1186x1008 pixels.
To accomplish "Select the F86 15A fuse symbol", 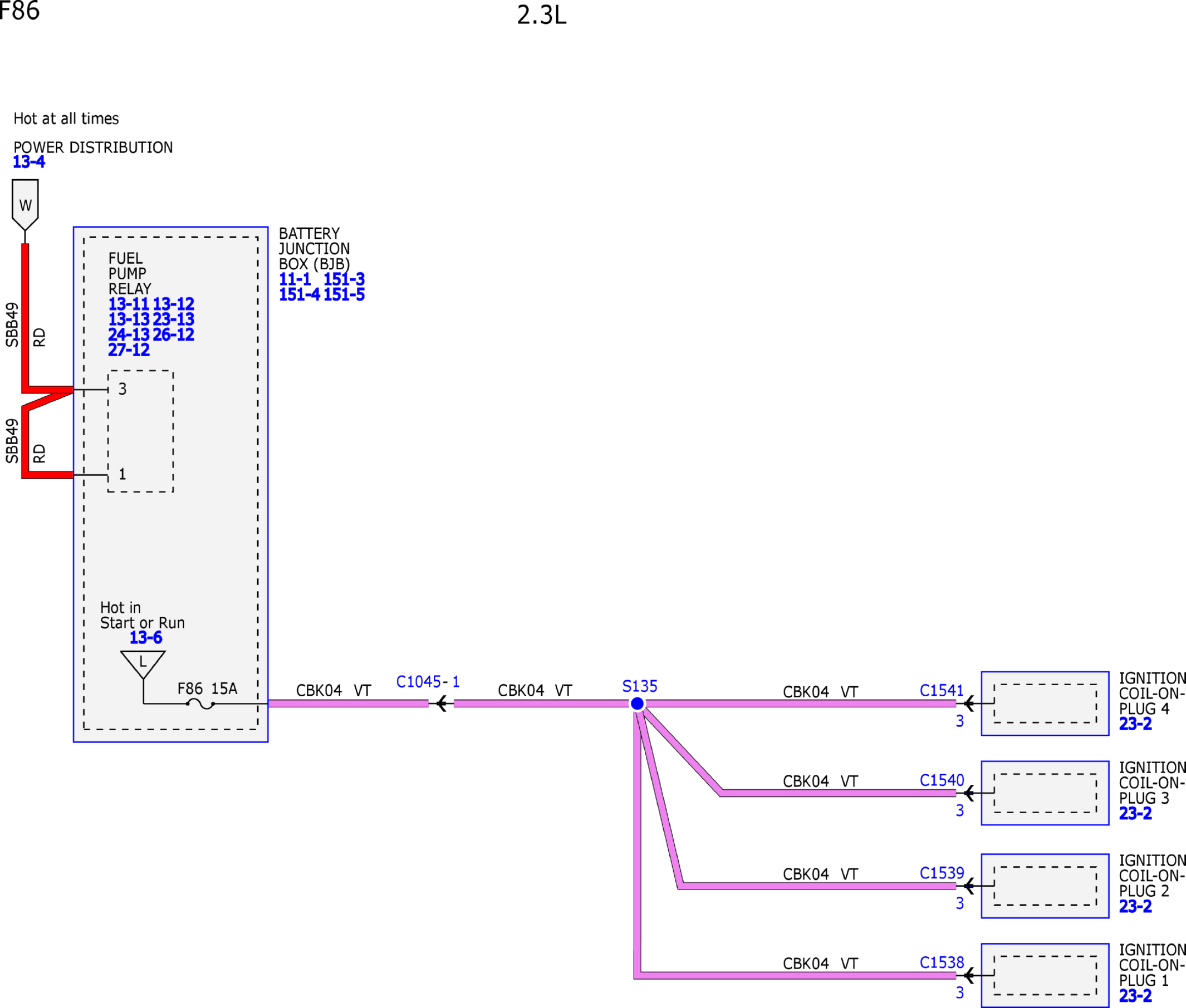I will [x=200, y=704].
